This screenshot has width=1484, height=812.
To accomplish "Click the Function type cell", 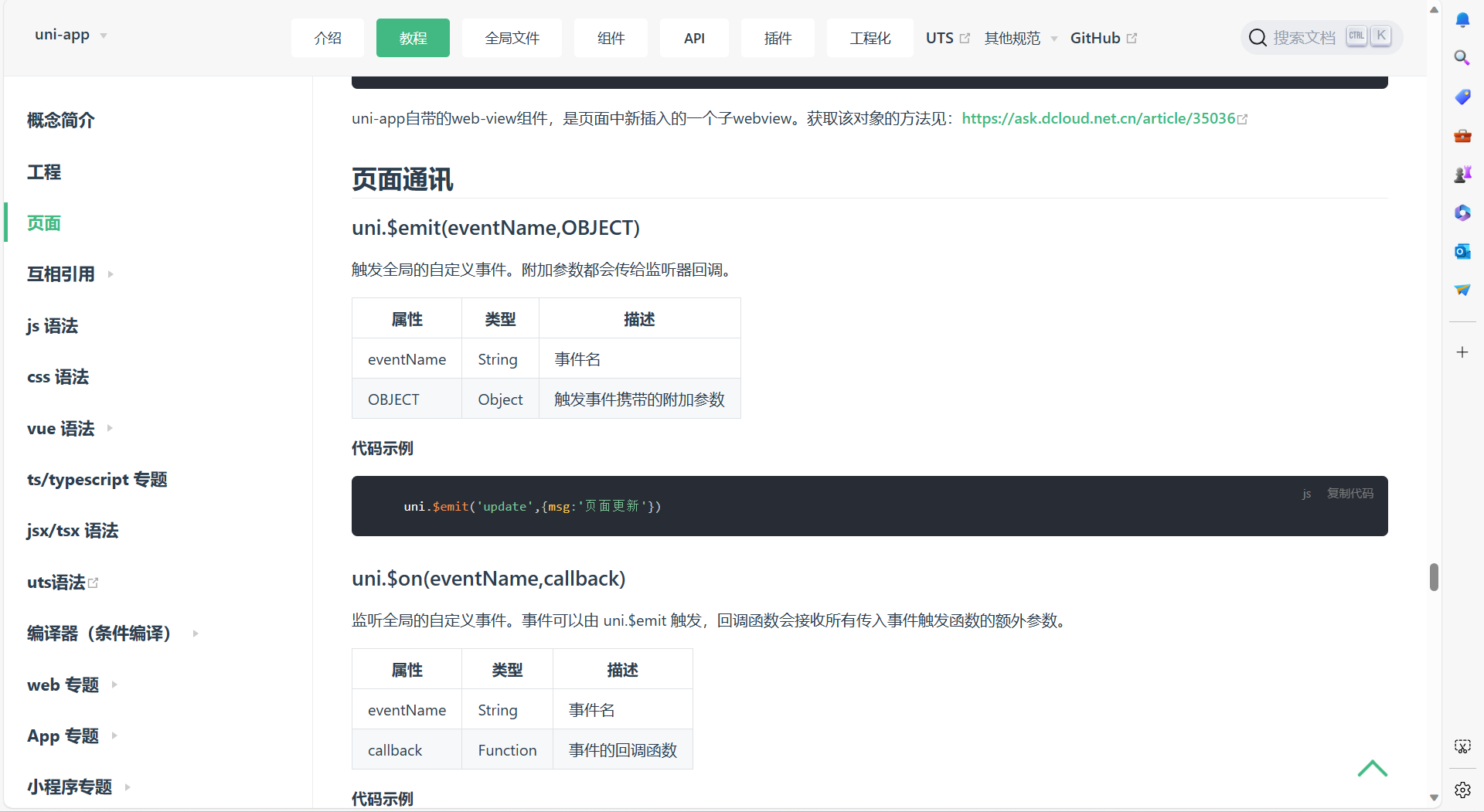I will click(x=507, y=749).
